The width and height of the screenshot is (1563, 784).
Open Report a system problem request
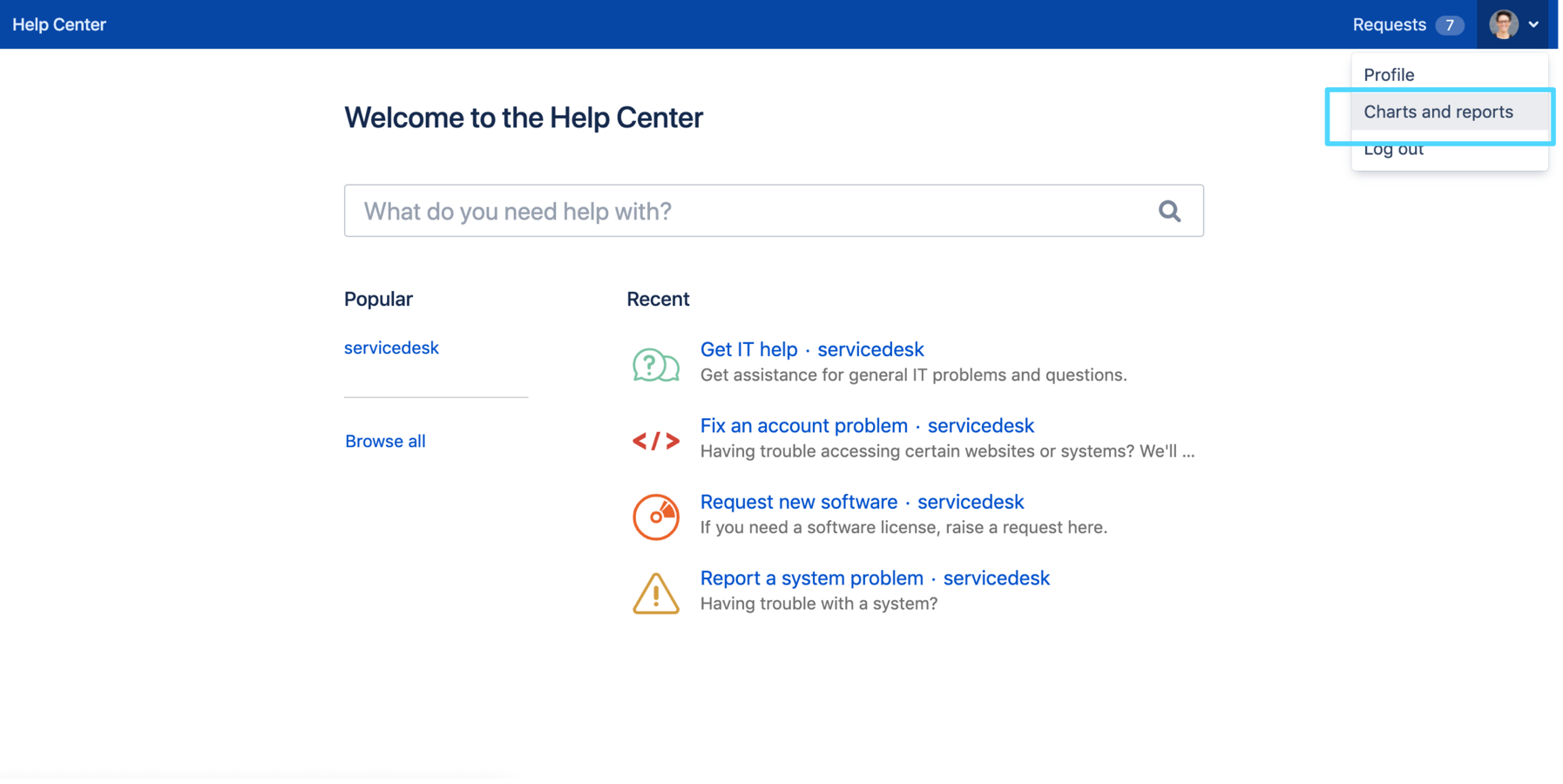click(811, 578)
